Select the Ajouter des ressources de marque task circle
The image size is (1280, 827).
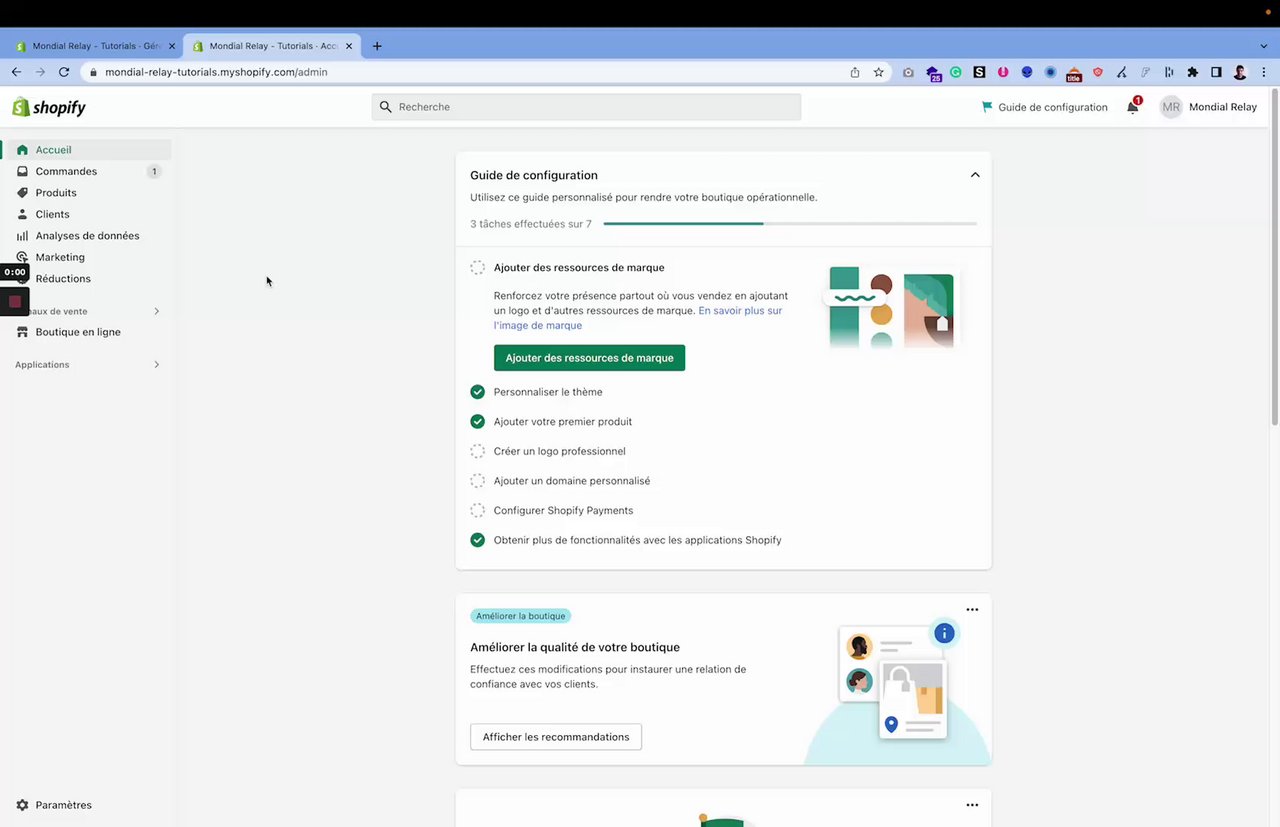pos(478,268)
